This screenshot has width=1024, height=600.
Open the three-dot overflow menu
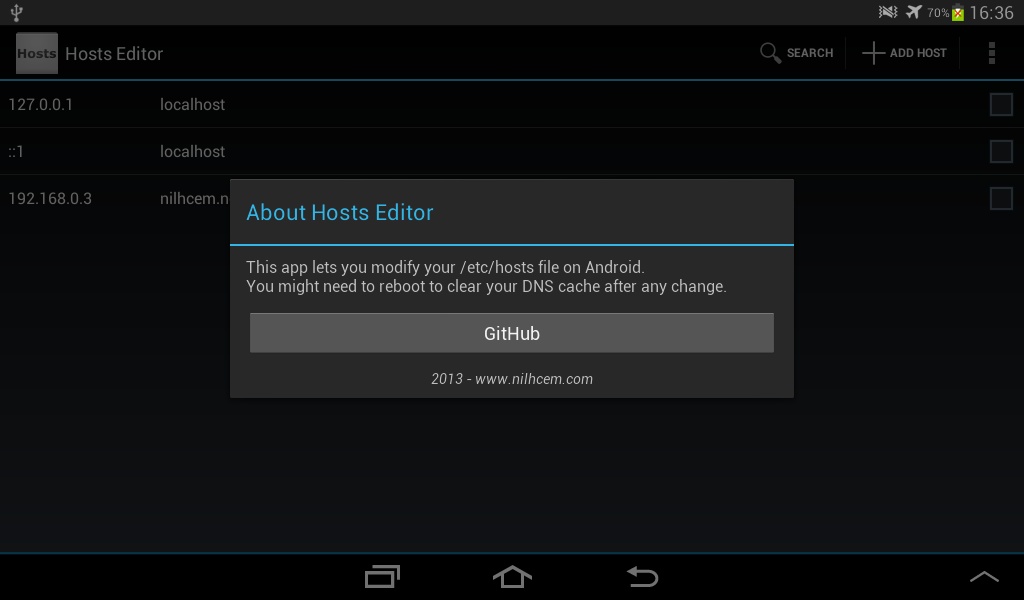tap(991, 53)
